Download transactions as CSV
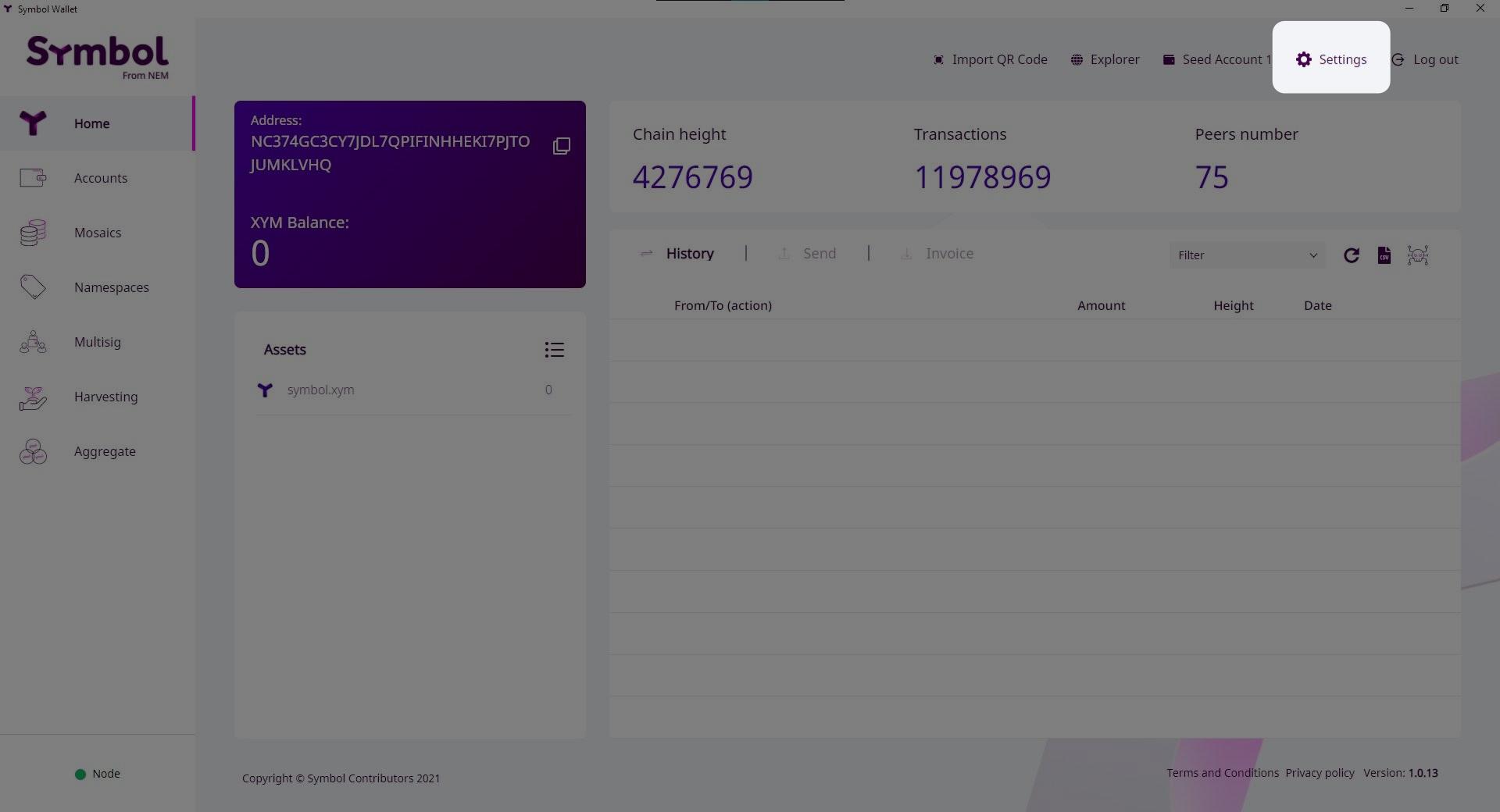Image resolution: width=1500 pixels, height=812 pixels. (1384, 255)
